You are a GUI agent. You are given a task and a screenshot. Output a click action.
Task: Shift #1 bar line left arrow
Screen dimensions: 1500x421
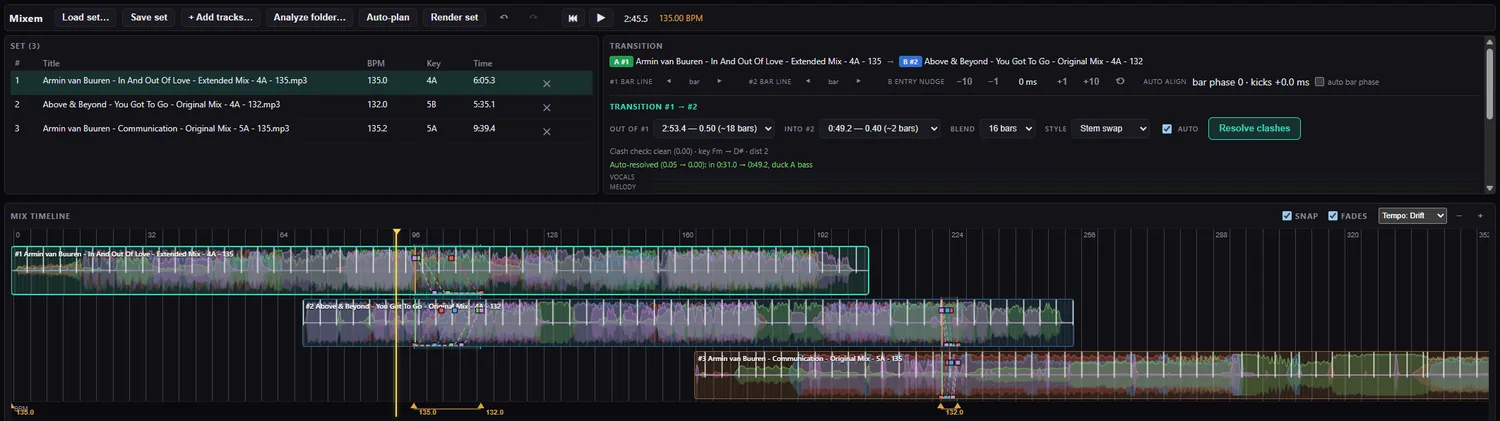point(667,82)
